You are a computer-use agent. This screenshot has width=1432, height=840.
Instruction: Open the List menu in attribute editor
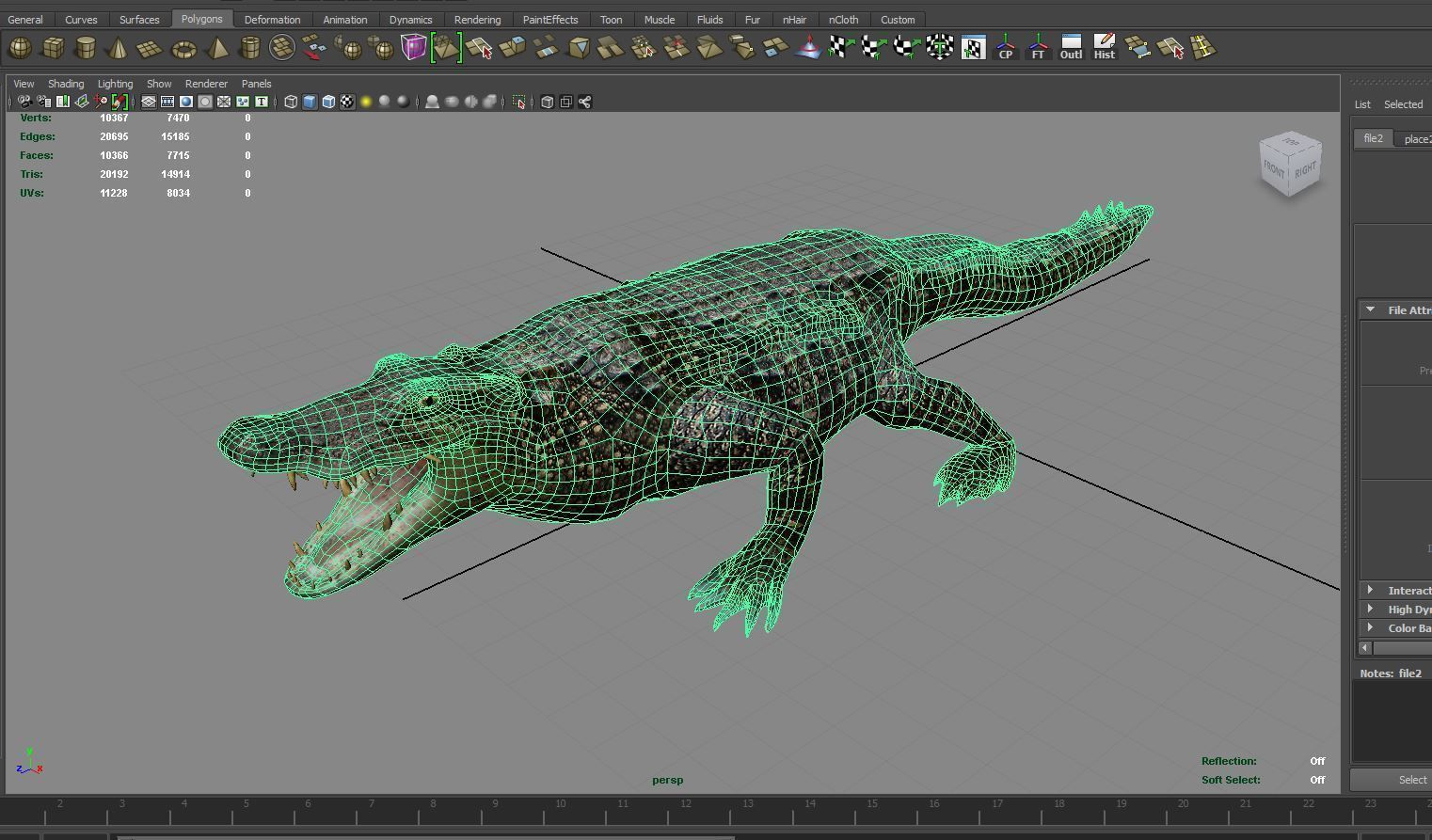[x=1362, y=104]
